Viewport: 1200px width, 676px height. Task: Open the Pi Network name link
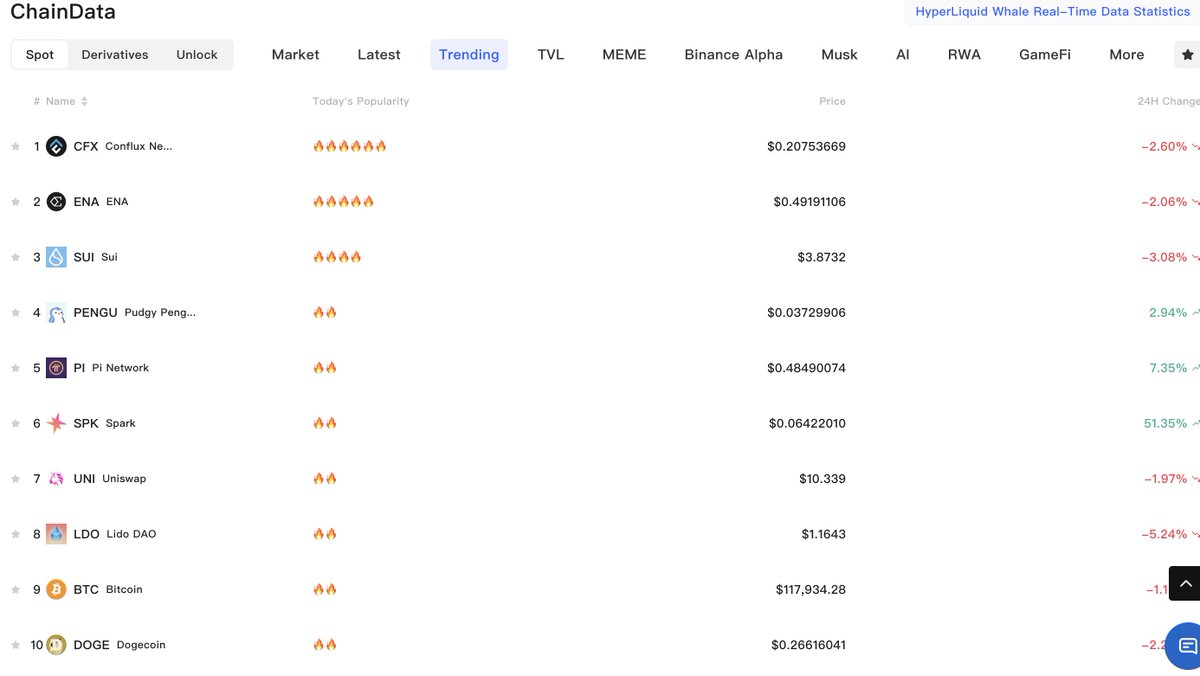[120, 368]
